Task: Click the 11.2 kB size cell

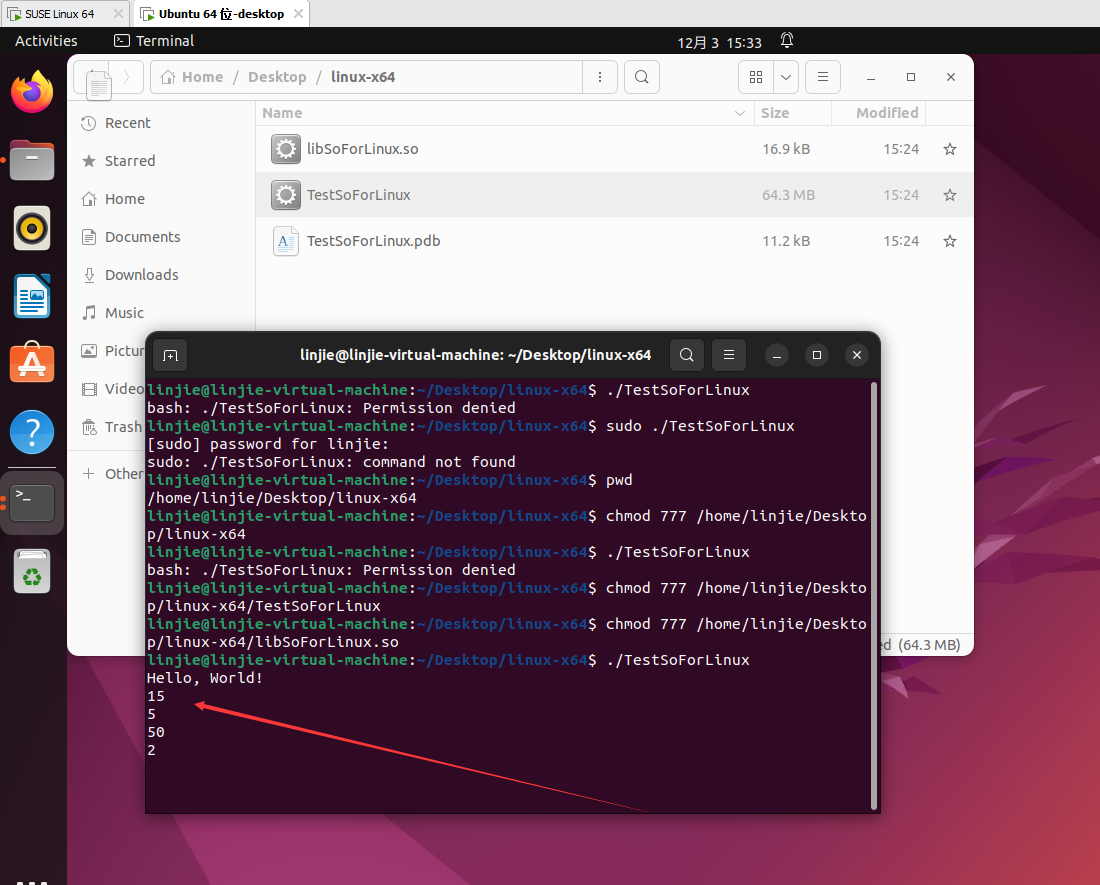Action: [786, 241]
